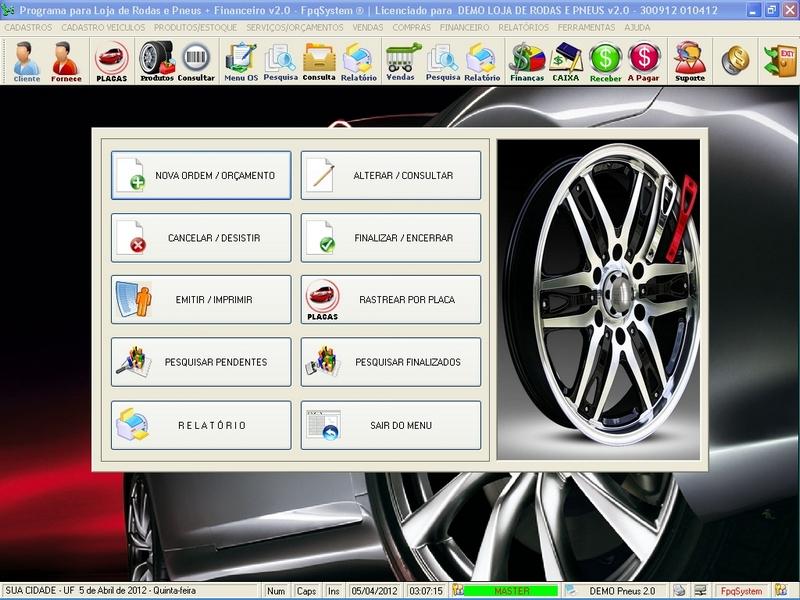The image size is (800, 600).
Task: Click the RASTREAR POR PLACA button
Action: pyautogui.click(x=391, y=300)
